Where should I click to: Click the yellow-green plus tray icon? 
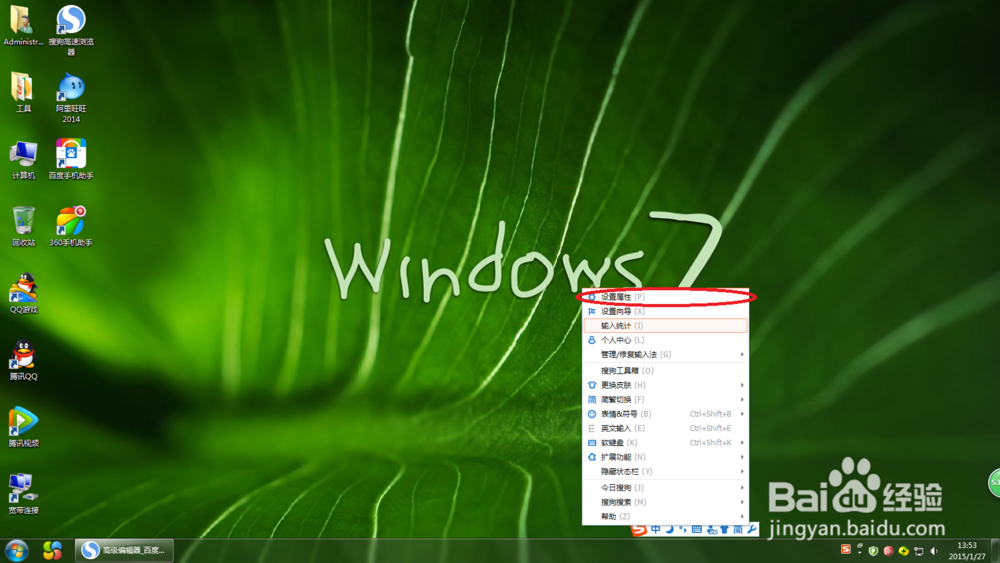coord(904,551)
